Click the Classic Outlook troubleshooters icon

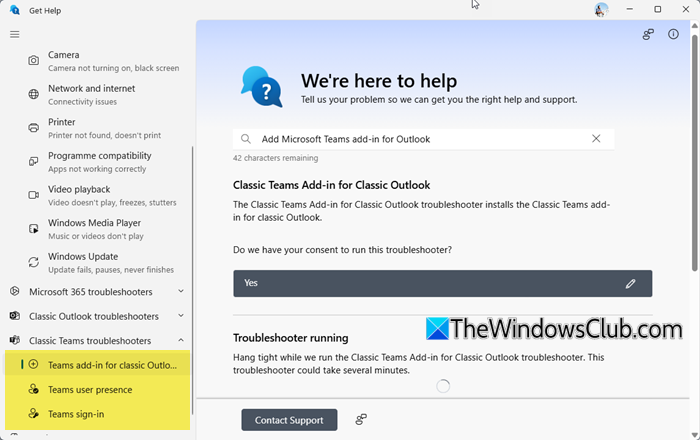tap(15, 316)
